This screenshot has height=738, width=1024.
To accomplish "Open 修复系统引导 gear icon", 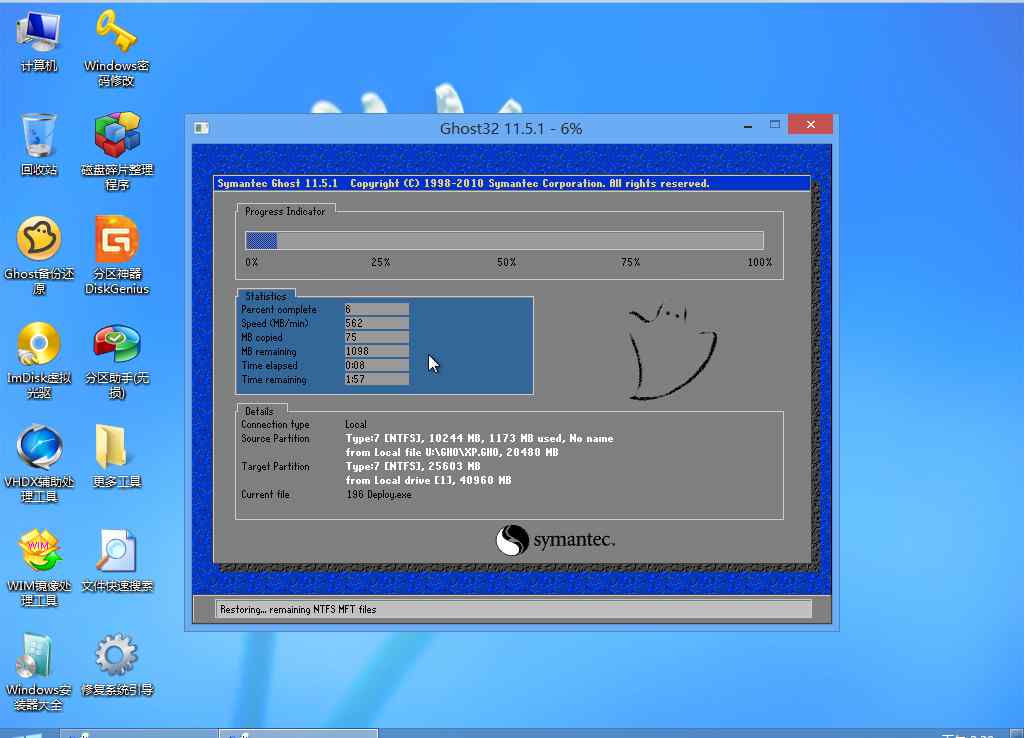I will click(117, 665).
